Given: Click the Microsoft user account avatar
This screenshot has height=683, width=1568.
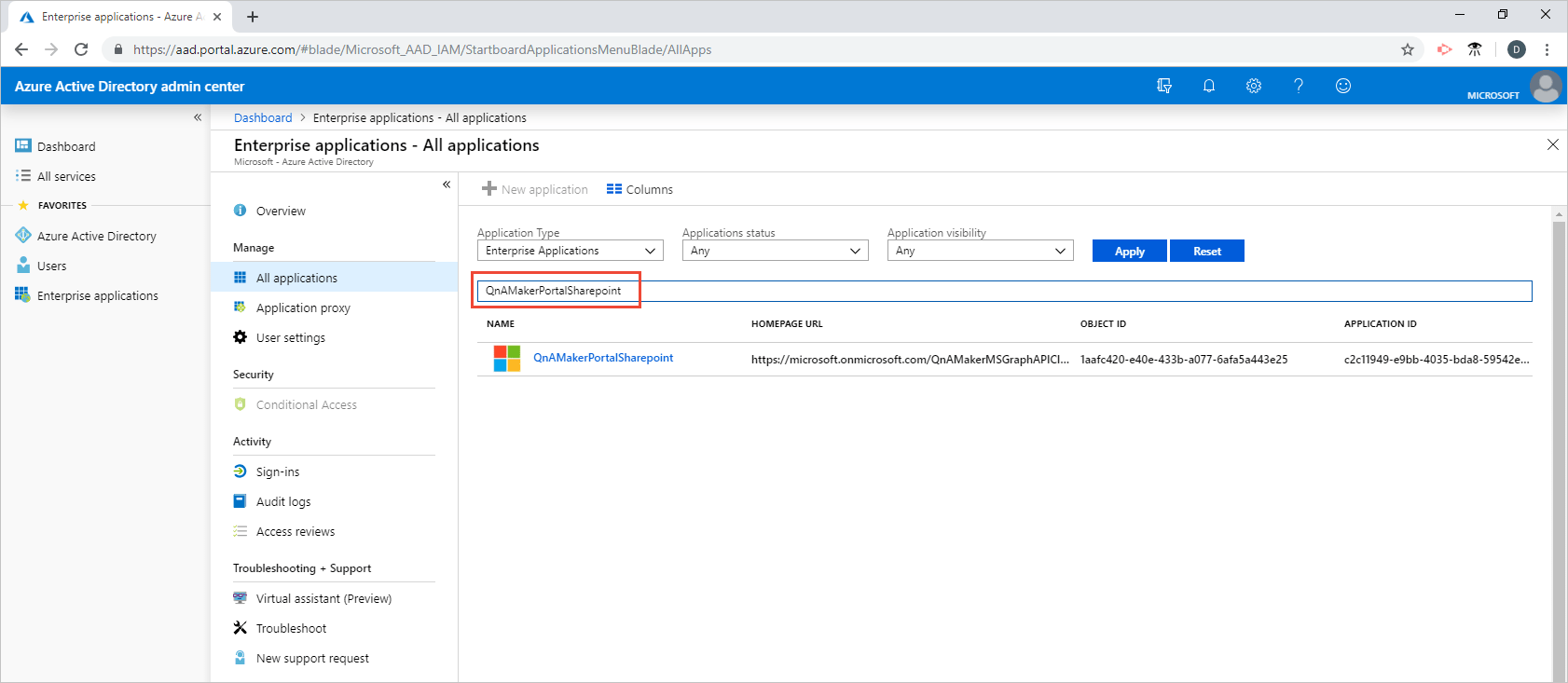Looking at the screenshot, I should coord(1545,87).
